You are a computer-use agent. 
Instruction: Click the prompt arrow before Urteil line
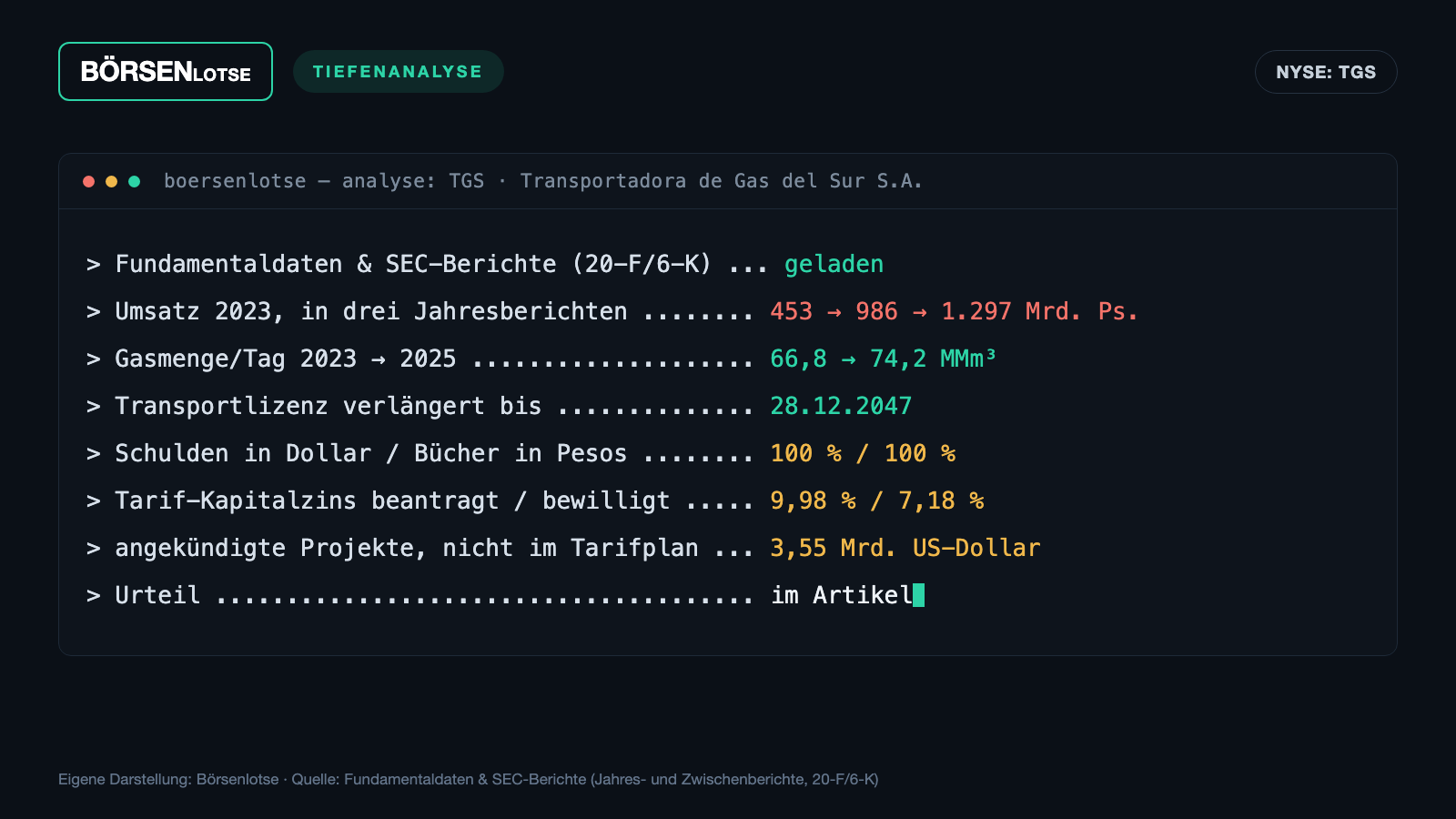93,596
